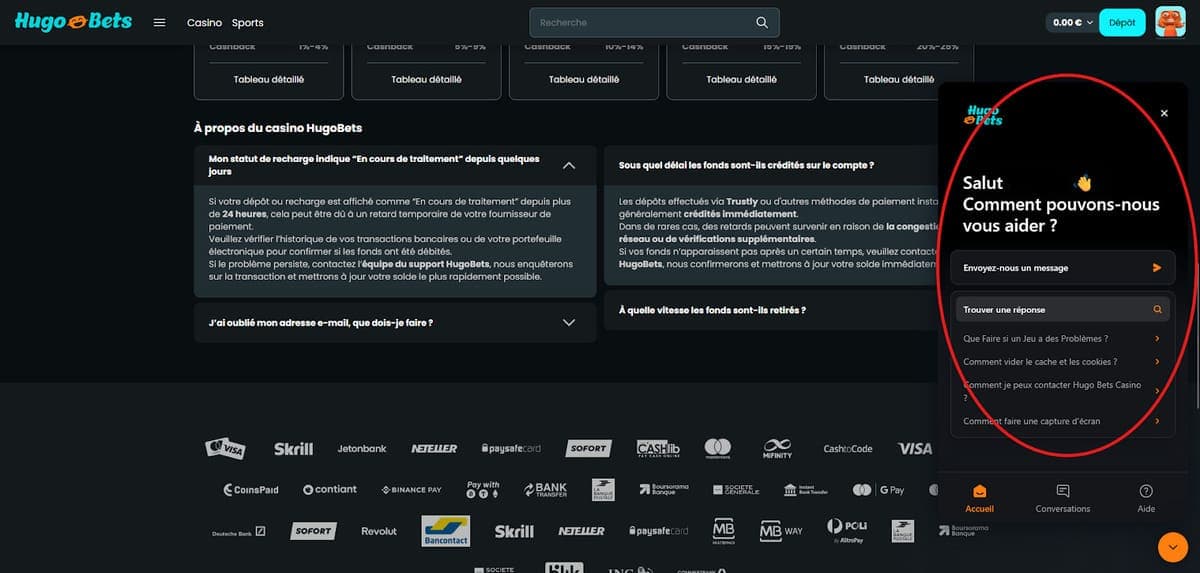Image resolution: width=1200 pixels, height=573 pixels.
Task: Open the Sports menu item
Action: click(x=248, y=22)
